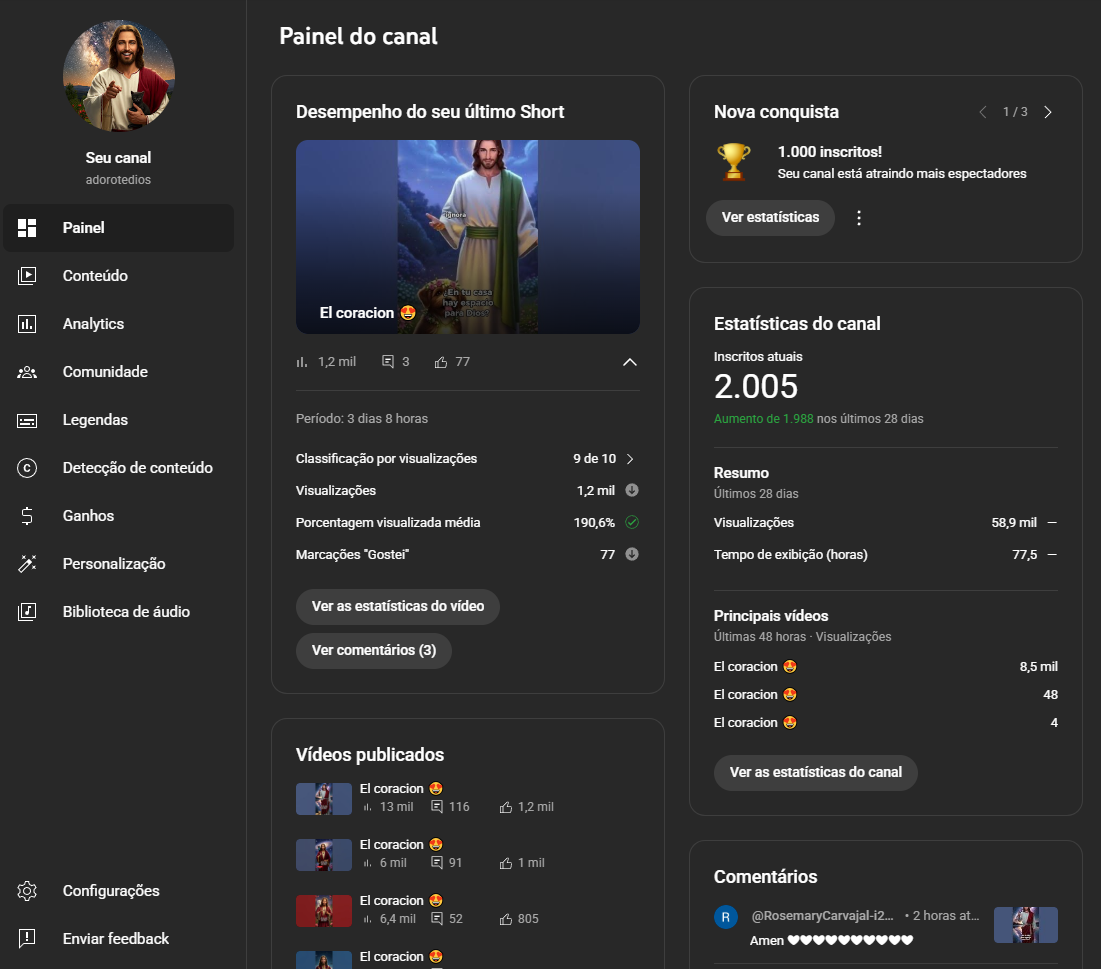This screenshot has height=969, width=1101.
Task: Click the Ganhos dollar sign icon
Action: tap(27, 516)
